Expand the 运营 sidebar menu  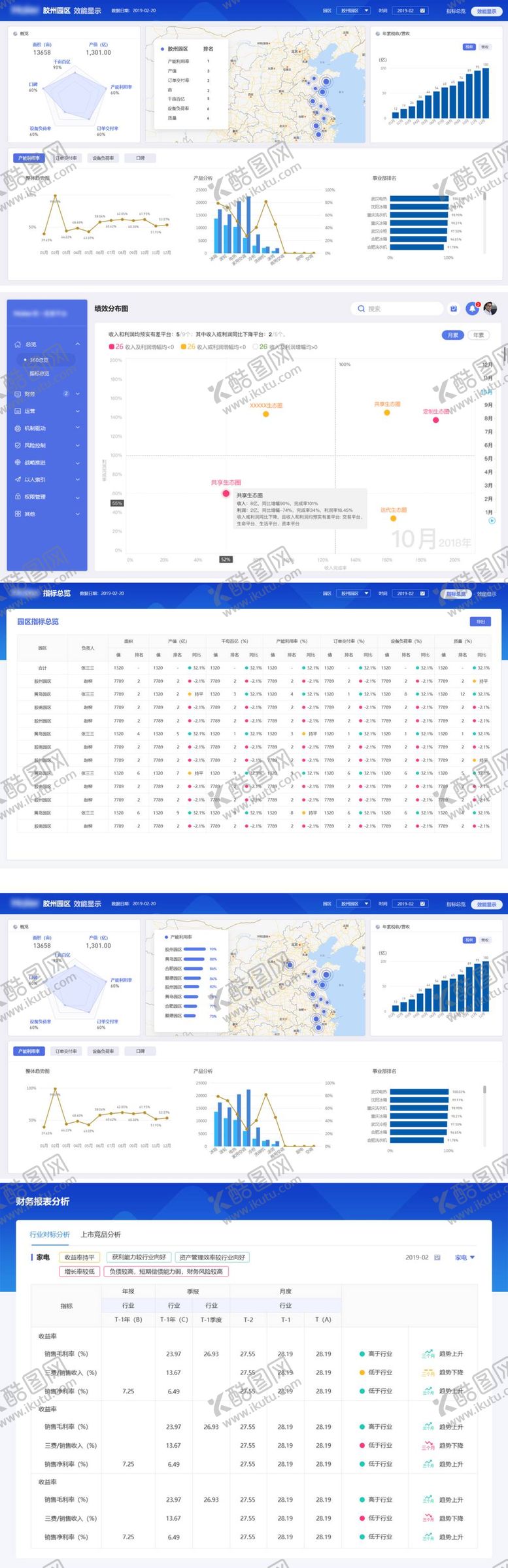[x=77, y=411]
